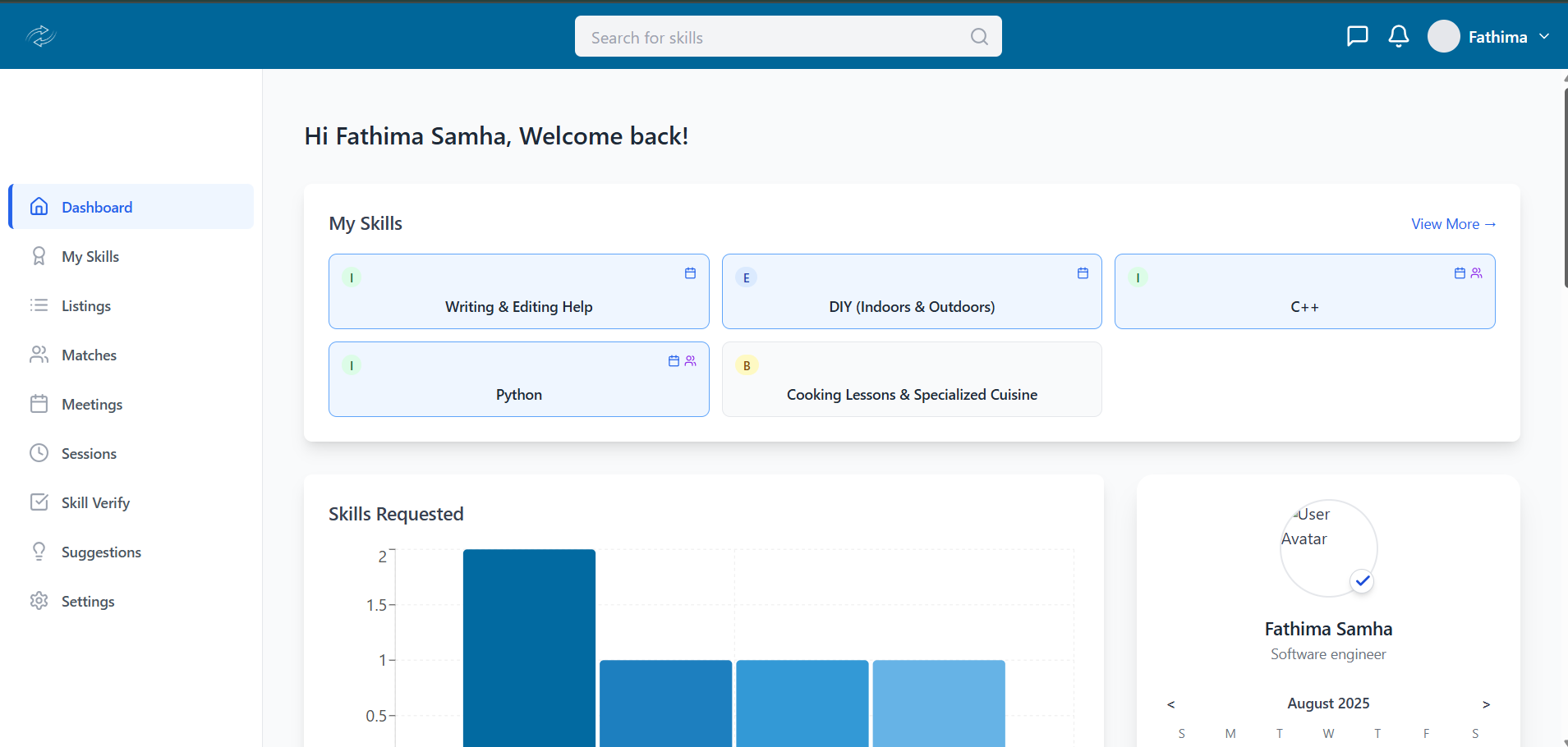Go to previous month in calendar
1568x747 pixels.
pyautogui.click(x=1170, y=704)
